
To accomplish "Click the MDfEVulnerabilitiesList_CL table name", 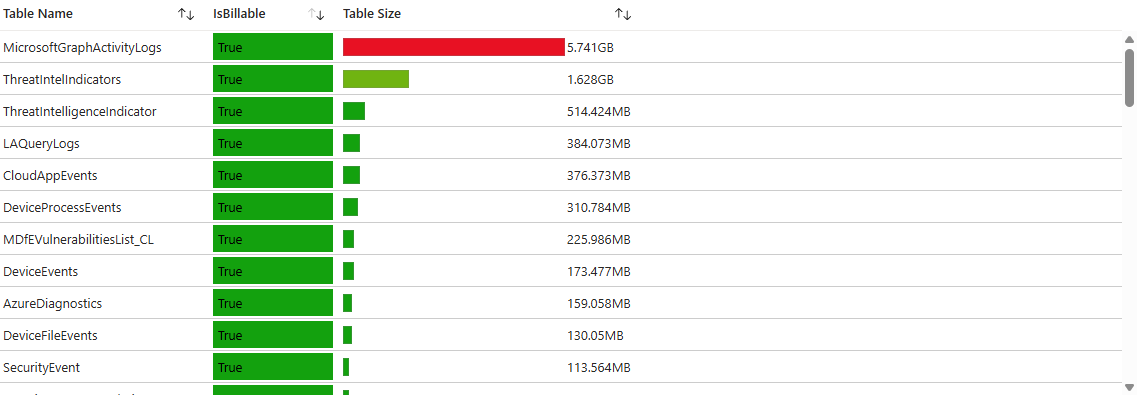I will (78, 239).
